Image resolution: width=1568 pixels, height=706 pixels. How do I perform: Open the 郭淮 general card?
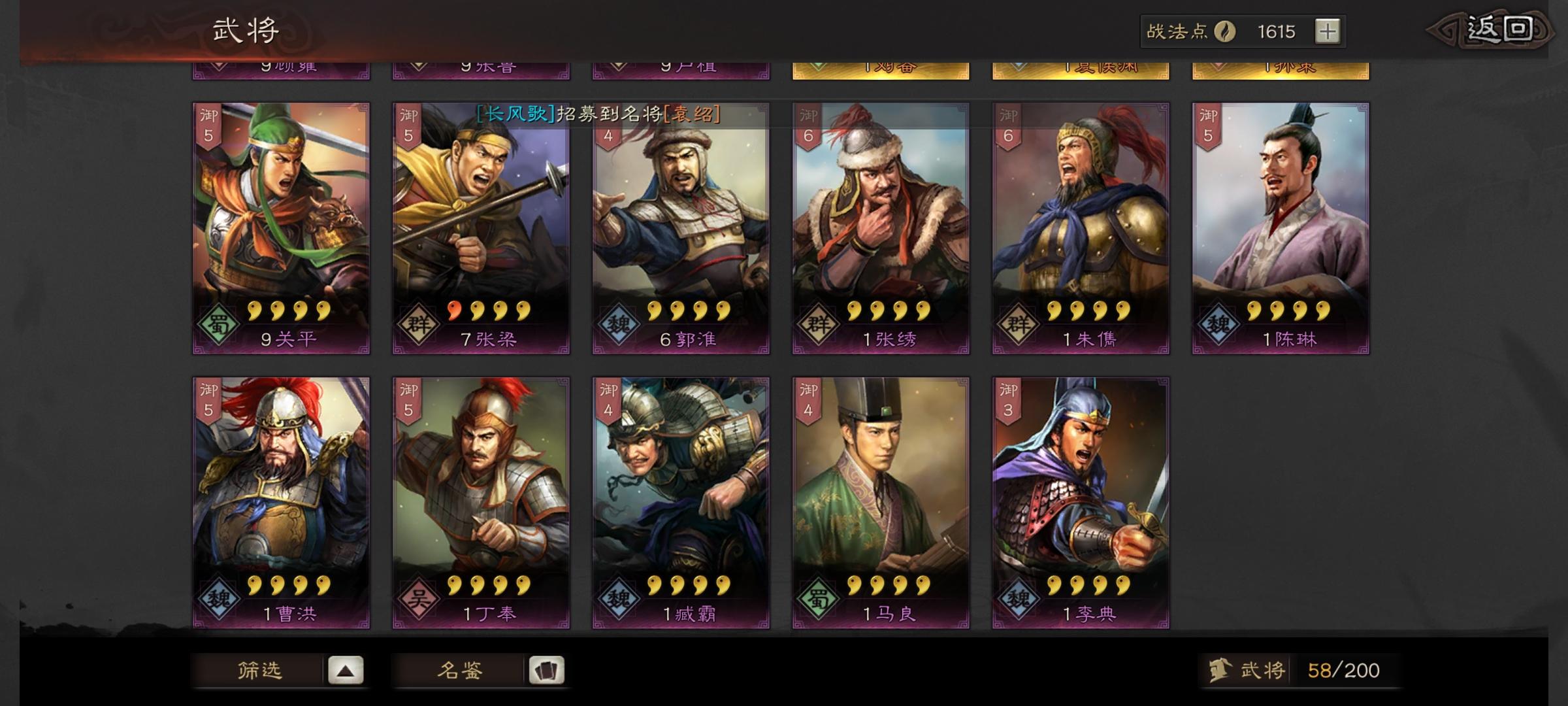[x=681, y=229]
